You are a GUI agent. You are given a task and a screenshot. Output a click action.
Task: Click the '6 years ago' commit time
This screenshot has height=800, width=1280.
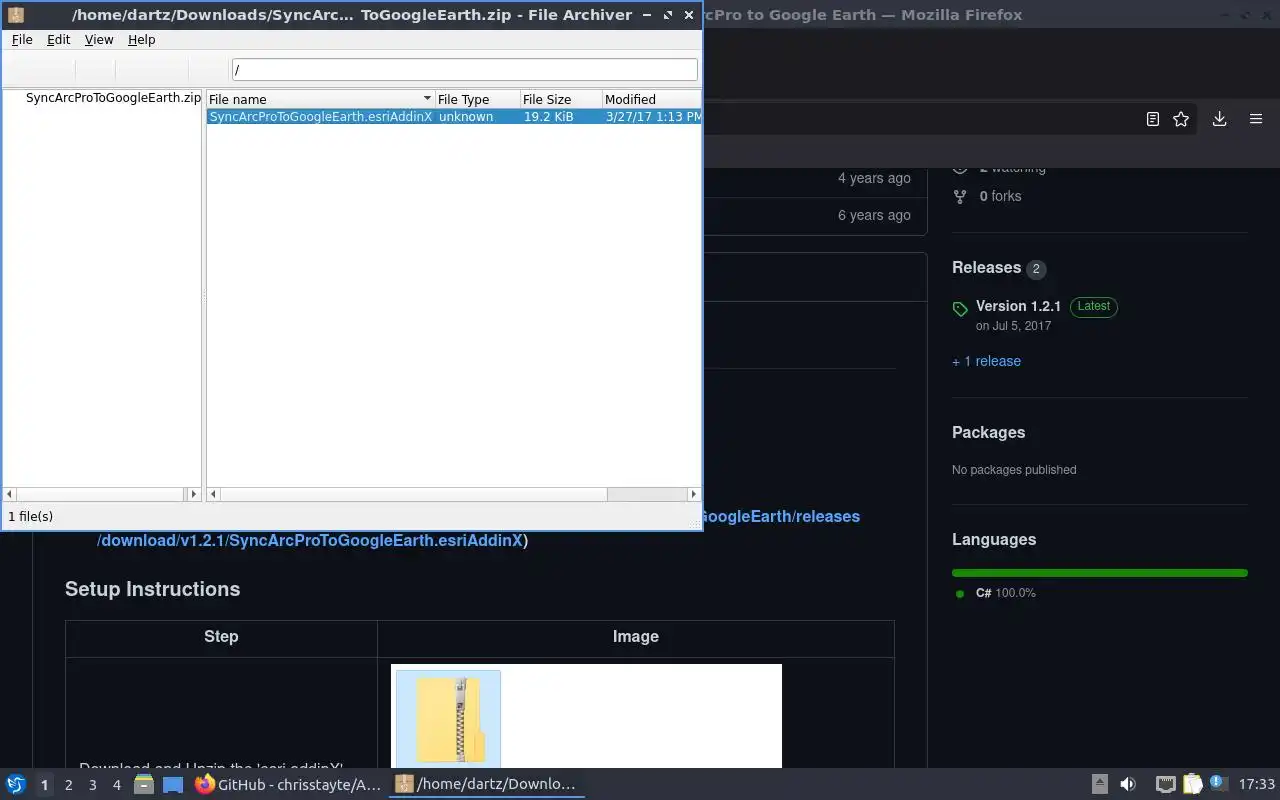874,215
